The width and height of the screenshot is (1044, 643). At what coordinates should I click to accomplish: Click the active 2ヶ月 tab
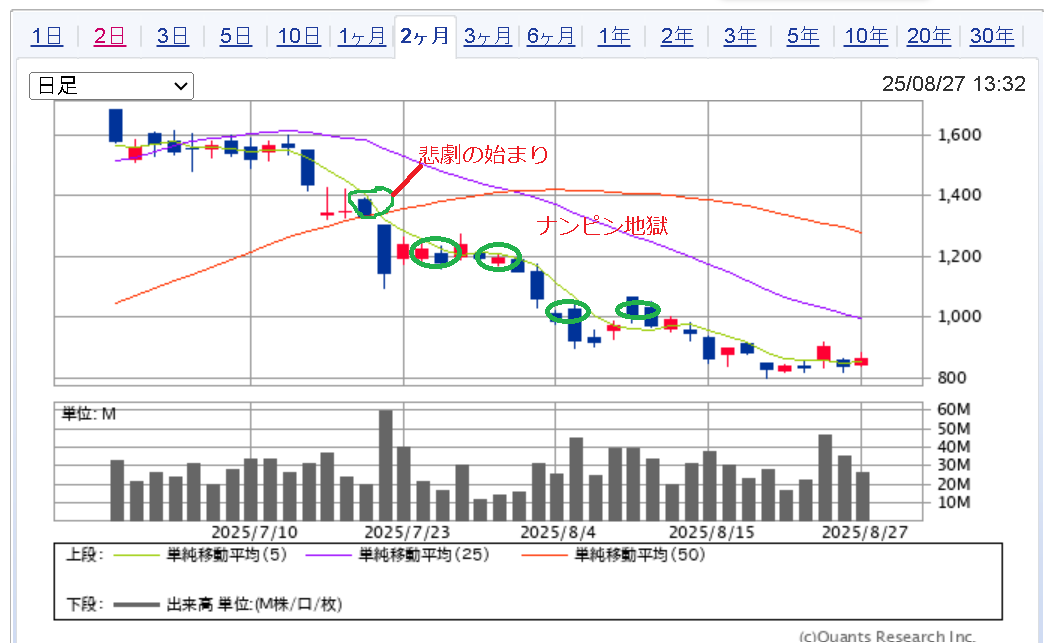point(425,37)
